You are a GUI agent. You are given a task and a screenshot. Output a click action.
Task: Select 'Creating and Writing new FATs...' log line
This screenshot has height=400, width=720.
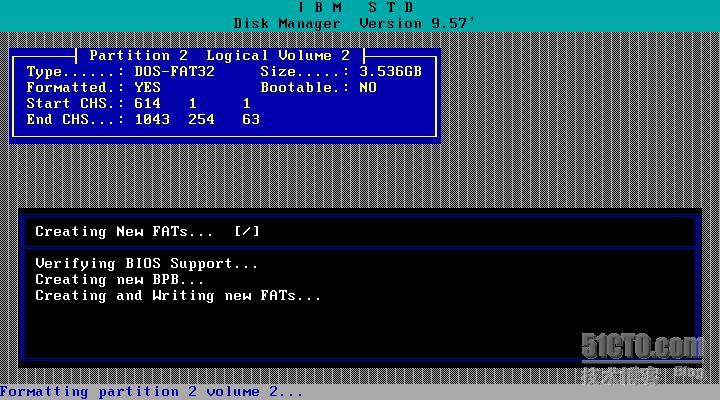pos(178,296)
